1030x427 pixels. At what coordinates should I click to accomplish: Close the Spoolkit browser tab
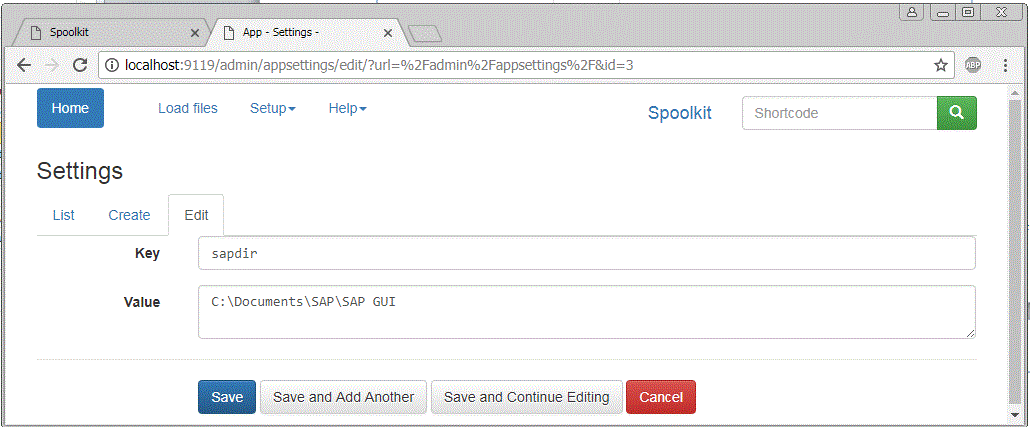pos(194,32)
